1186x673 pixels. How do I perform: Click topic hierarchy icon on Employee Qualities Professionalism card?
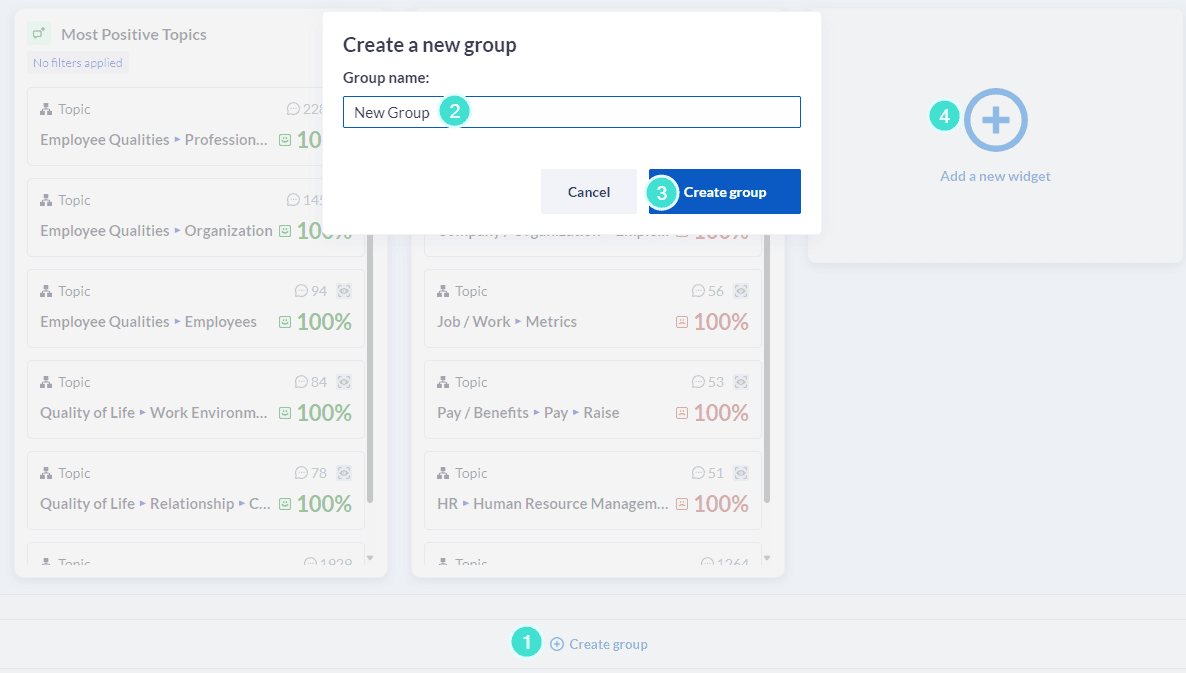pyautogui.click(x=46, y=109)
